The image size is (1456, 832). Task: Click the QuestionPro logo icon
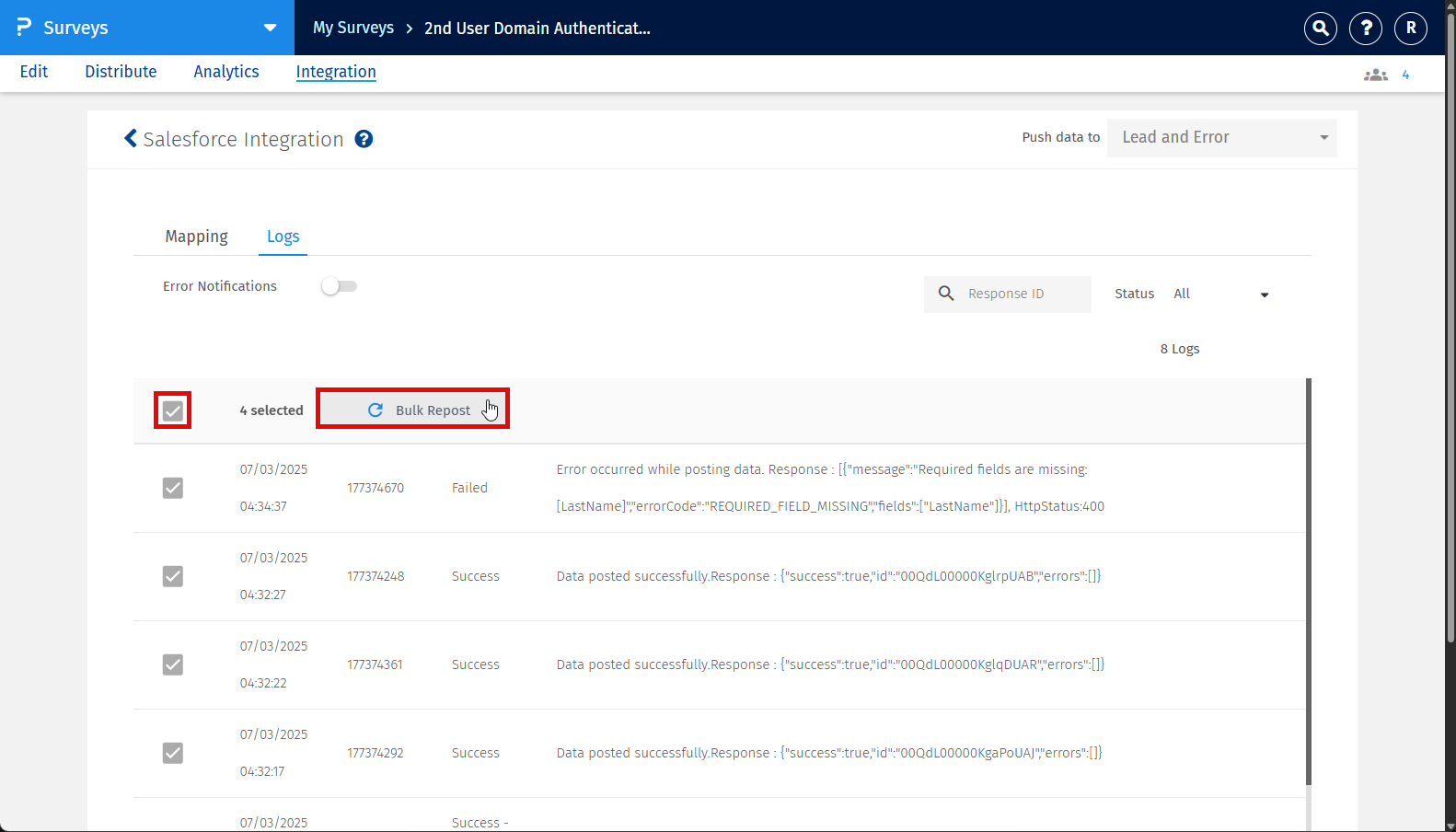coord(24,28)
